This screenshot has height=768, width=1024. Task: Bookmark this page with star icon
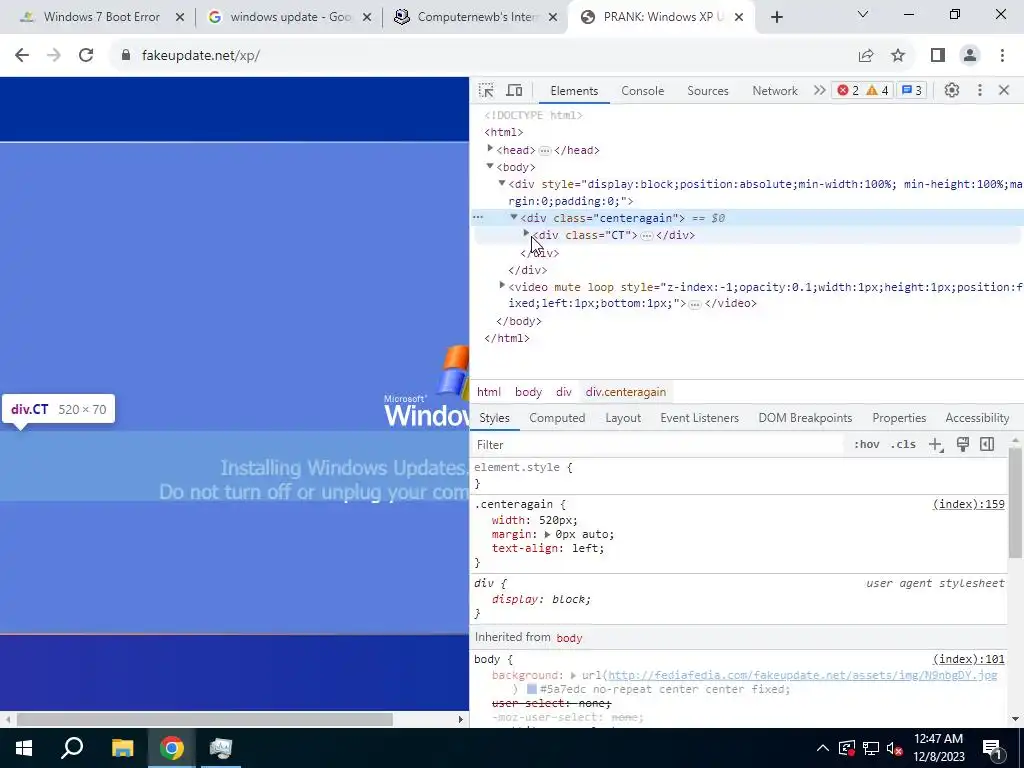898,56
